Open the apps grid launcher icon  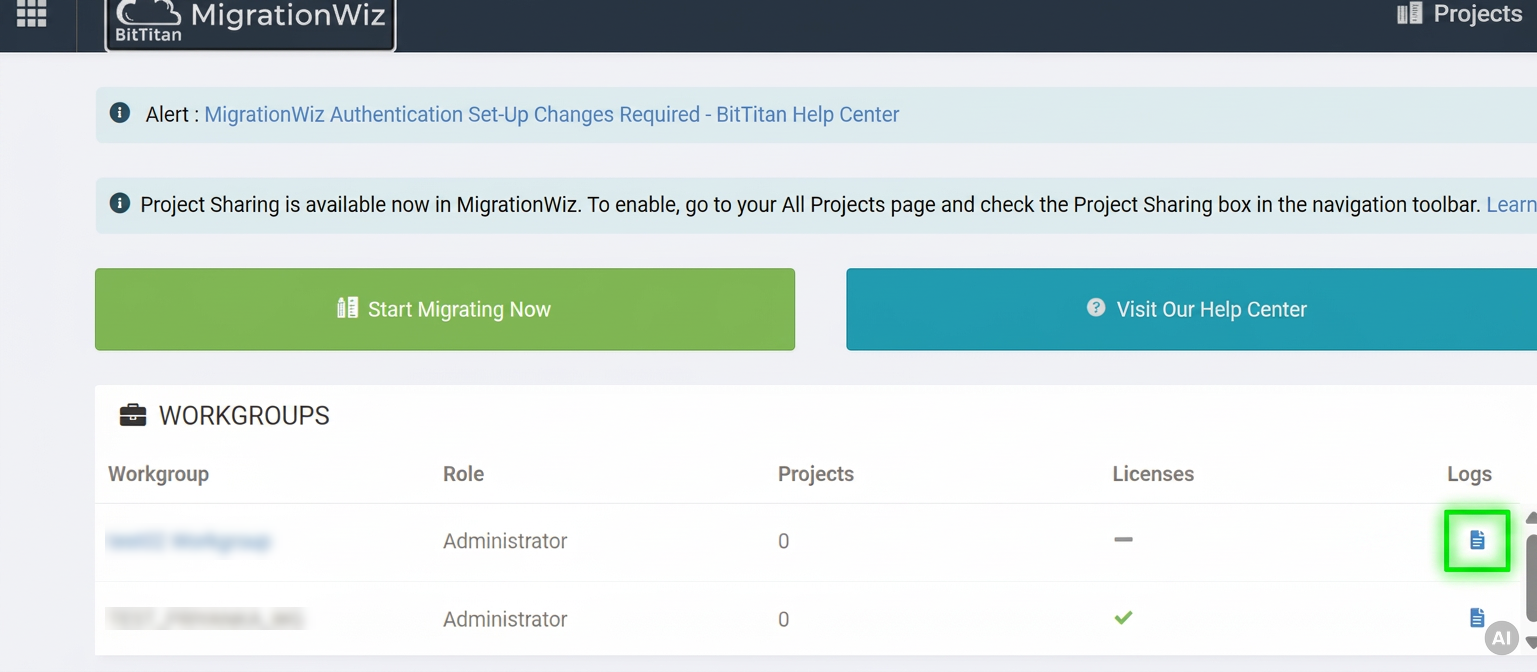pyautogui.click(x=32, y=13)
